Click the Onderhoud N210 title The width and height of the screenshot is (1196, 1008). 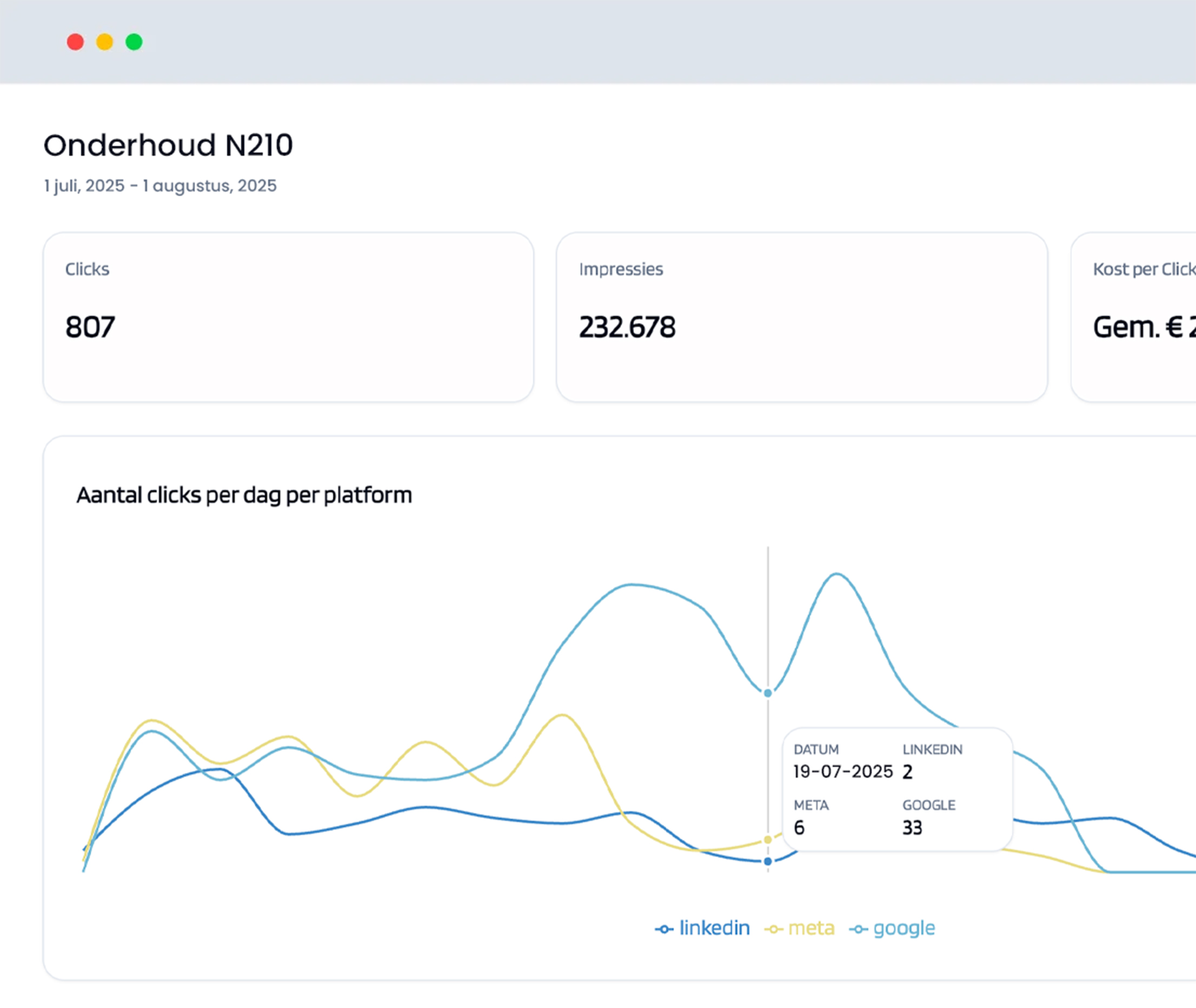pos(168,145)
